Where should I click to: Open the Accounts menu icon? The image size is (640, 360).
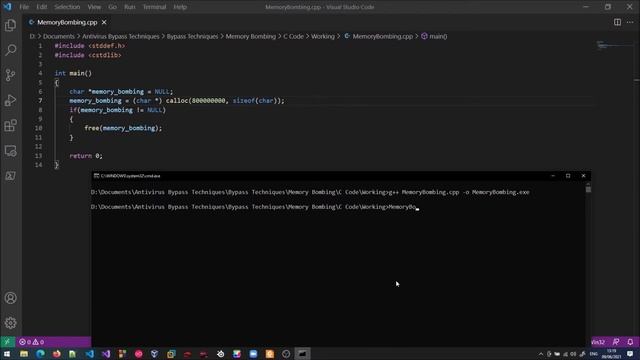pos(11,298)
